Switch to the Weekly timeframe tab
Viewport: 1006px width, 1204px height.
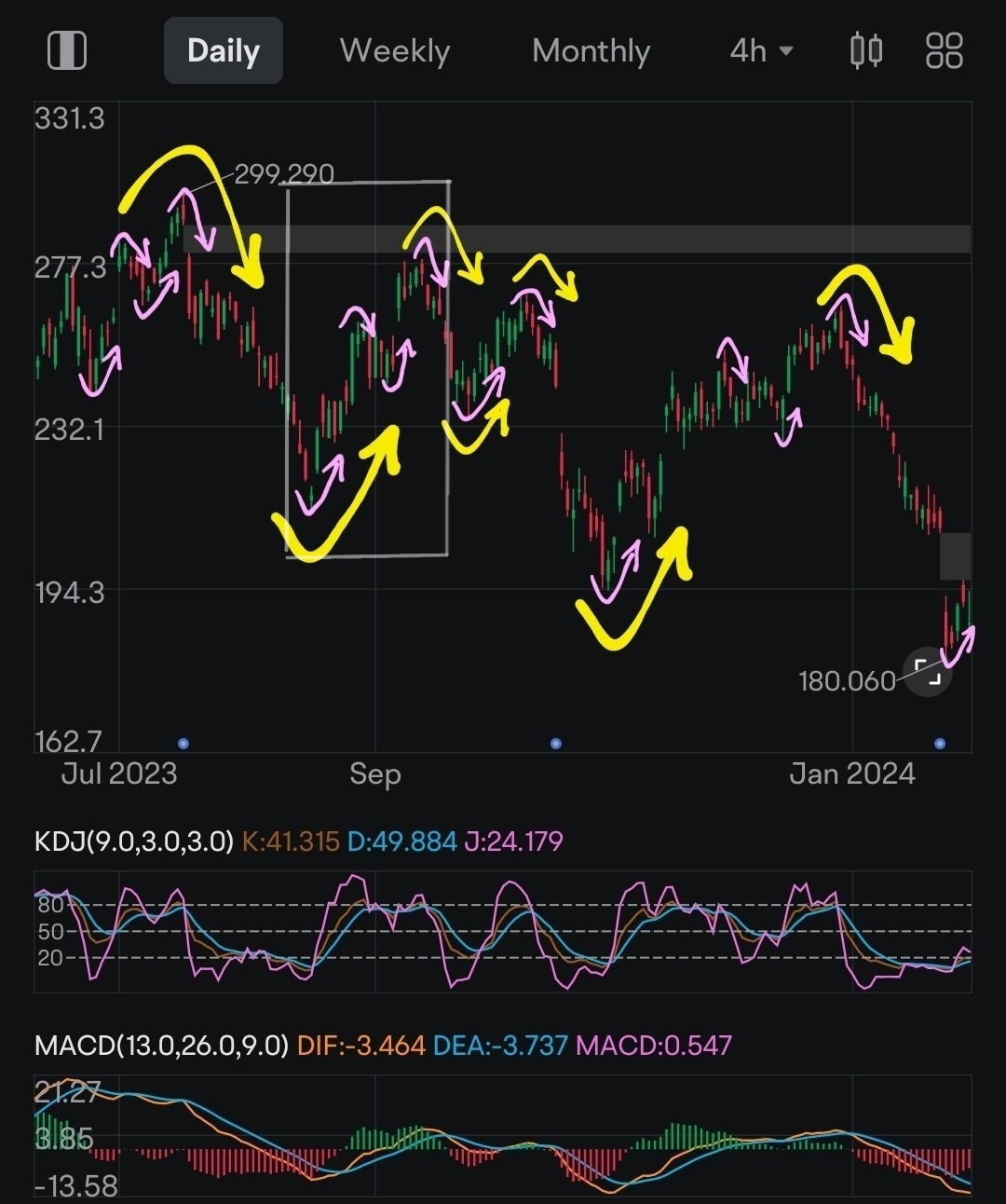pyautogui.click(x=395, y=50)
